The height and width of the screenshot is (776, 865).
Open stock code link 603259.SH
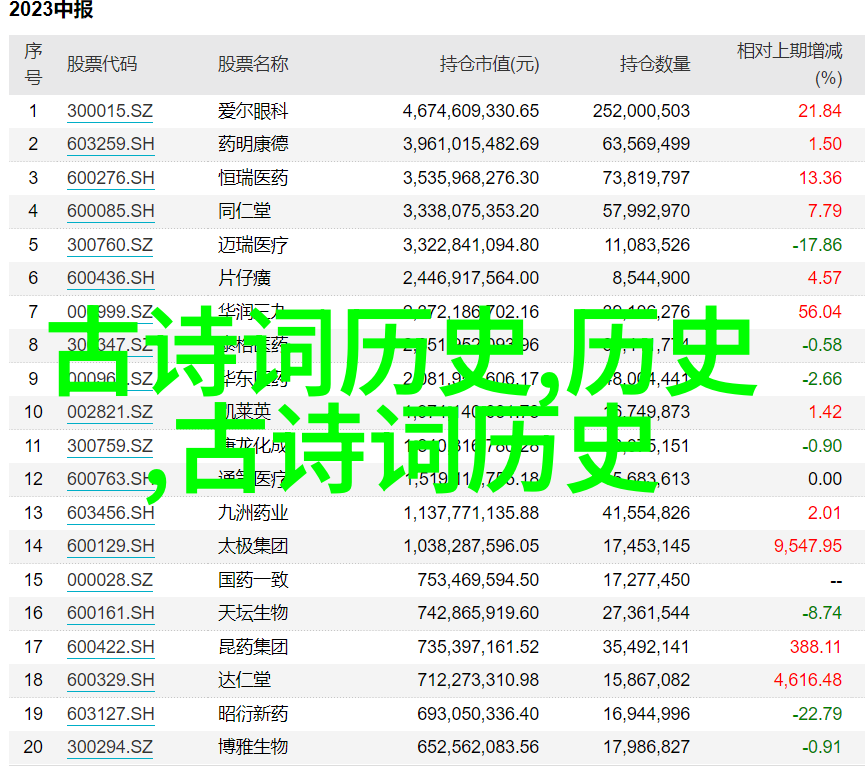pos(110,145)
